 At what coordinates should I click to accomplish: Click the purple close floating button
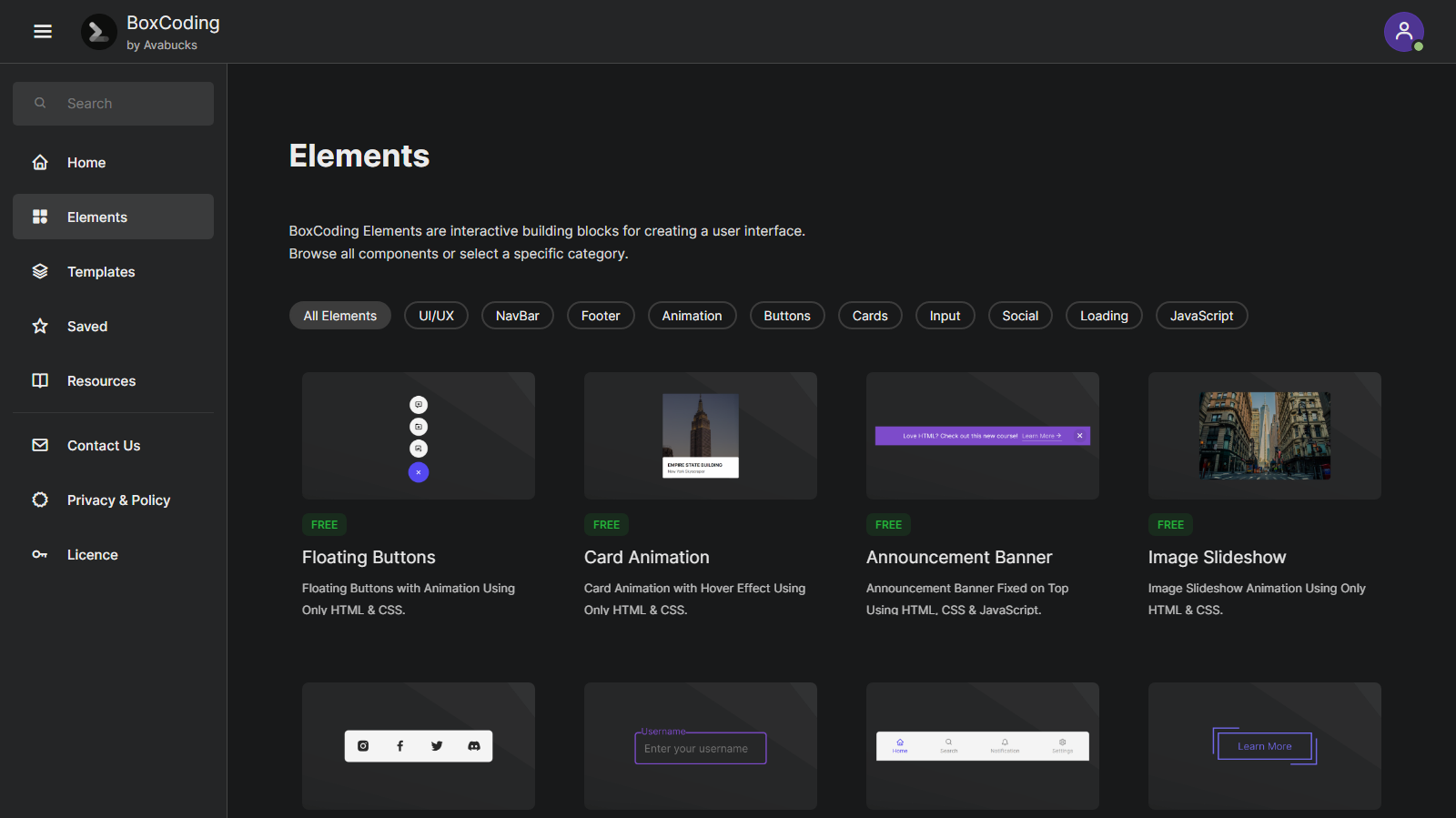pyautogui.click(x=419, y=472)
